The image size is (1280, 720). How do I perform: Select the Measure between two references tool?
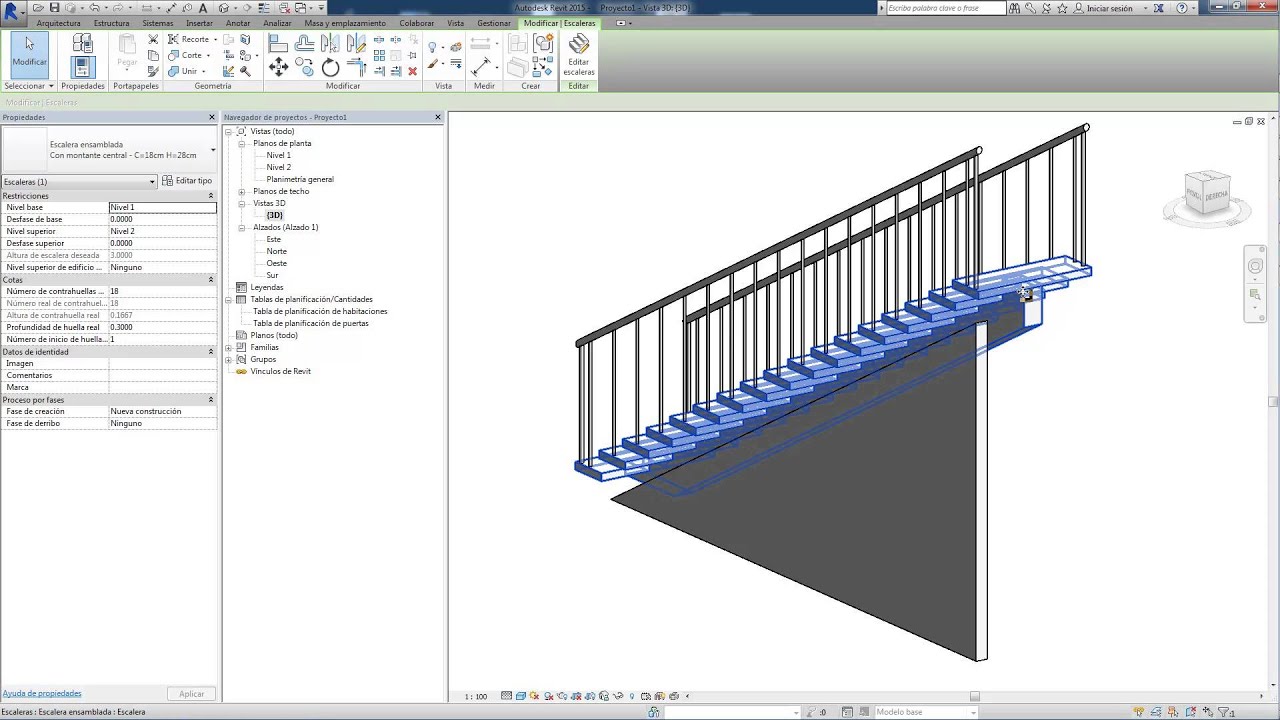point(480,67)
